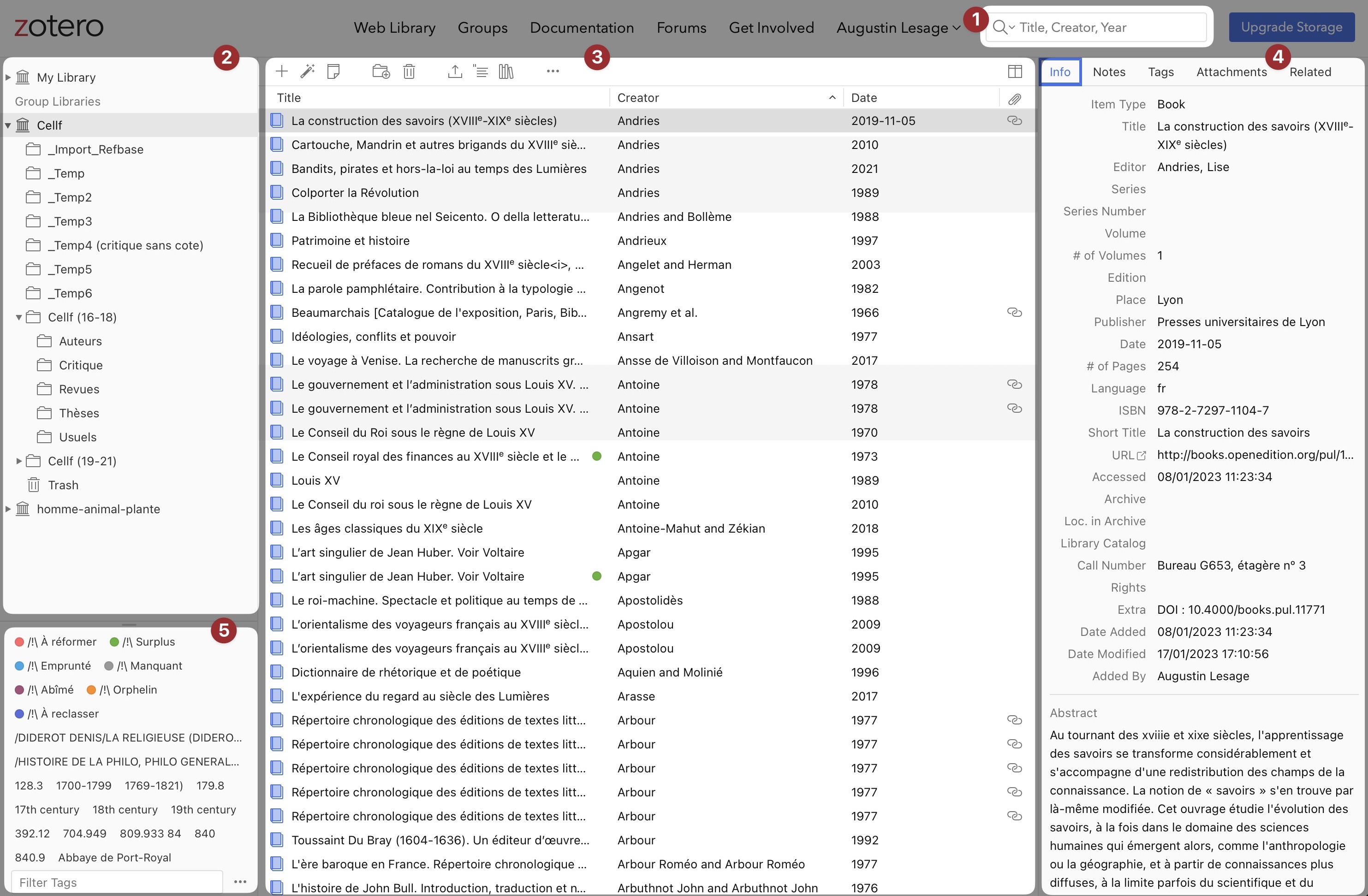Collapse the Cellf root library tree
The width and height of the screenshot is (1368, 896).
[8, 125]
